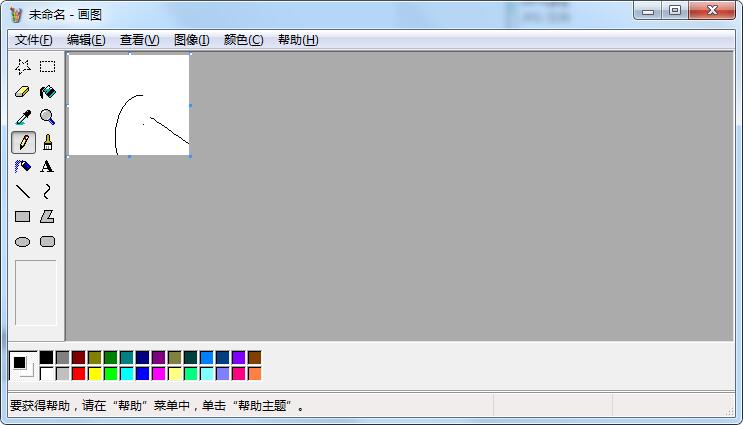743x425 pixels.
Task: Pick the black color swatch in palette
Action: point(46,357)
